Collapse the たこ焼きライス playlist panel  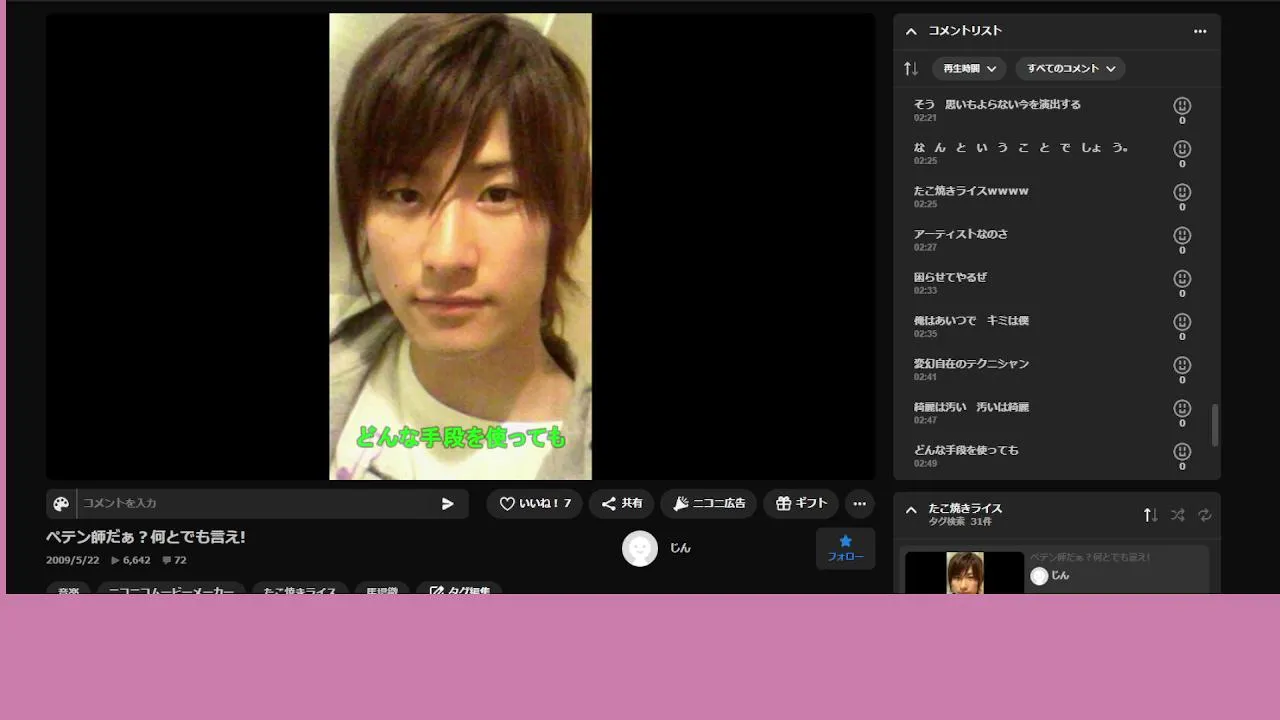[911, 510]
